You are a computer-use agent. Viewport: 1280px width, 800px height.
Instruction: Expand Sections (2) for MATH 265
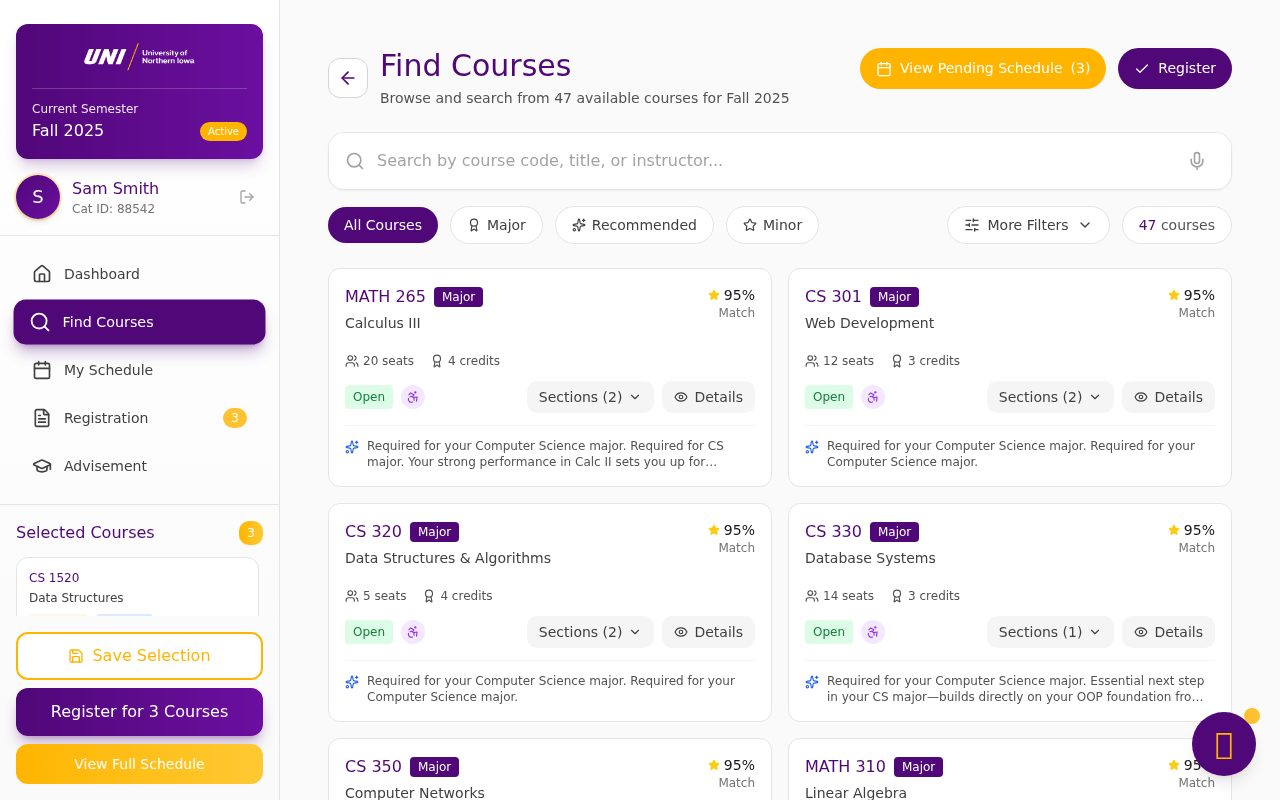click(x=590, y=397)
